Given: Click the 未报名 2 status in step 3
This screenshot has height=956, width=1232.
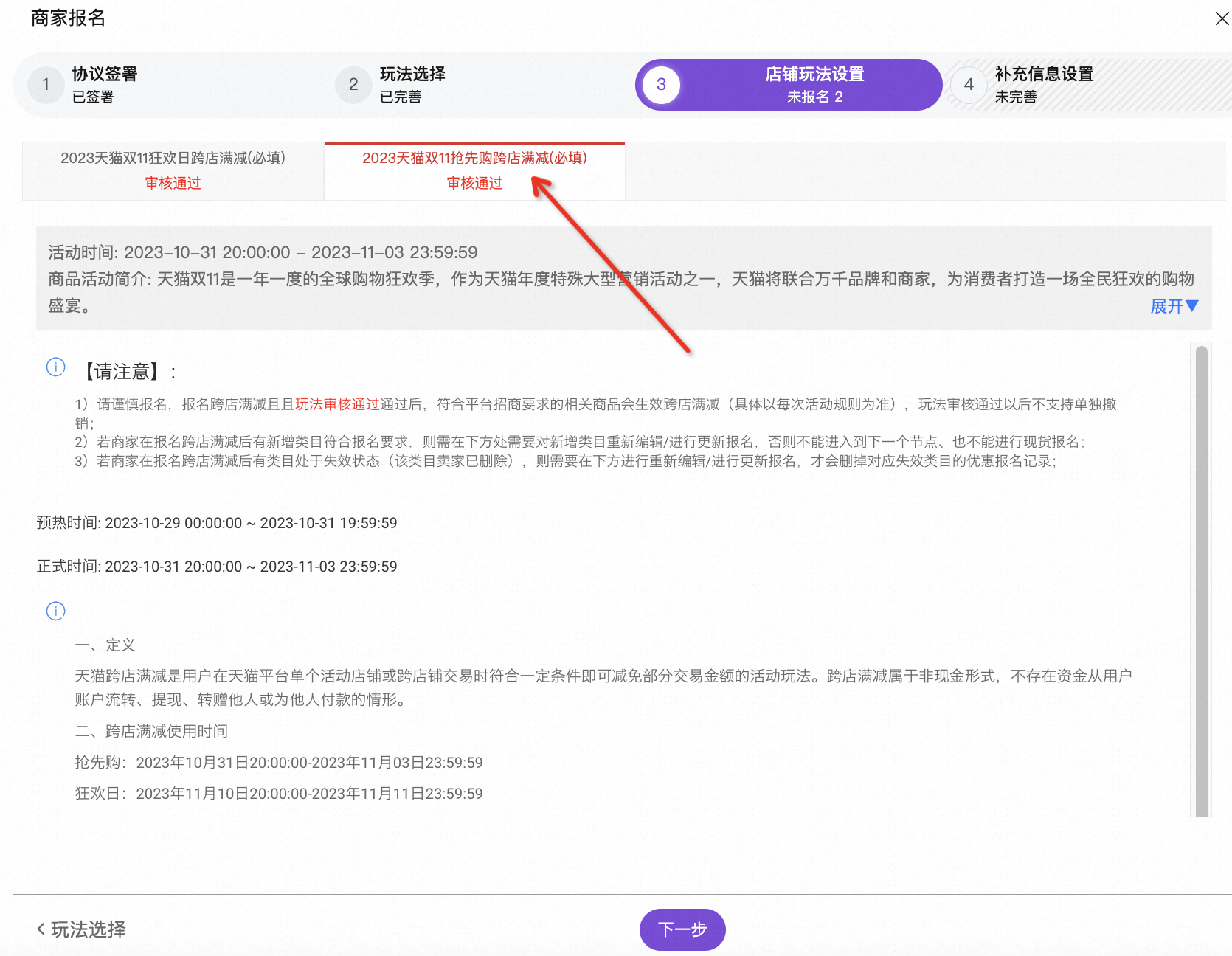Looking at the screenshot, I should pyautogui.click(x=814, y=97).
